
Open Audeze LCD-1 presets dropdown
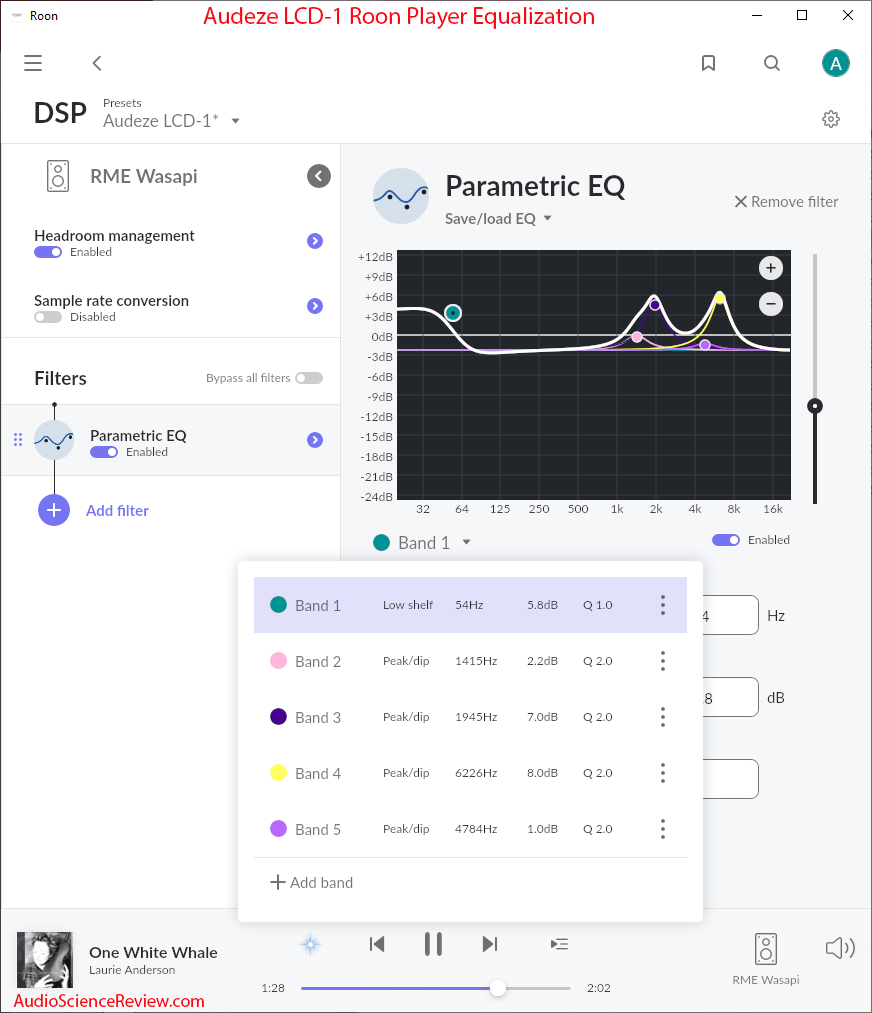pyautogui.click(x=171, y=121)
